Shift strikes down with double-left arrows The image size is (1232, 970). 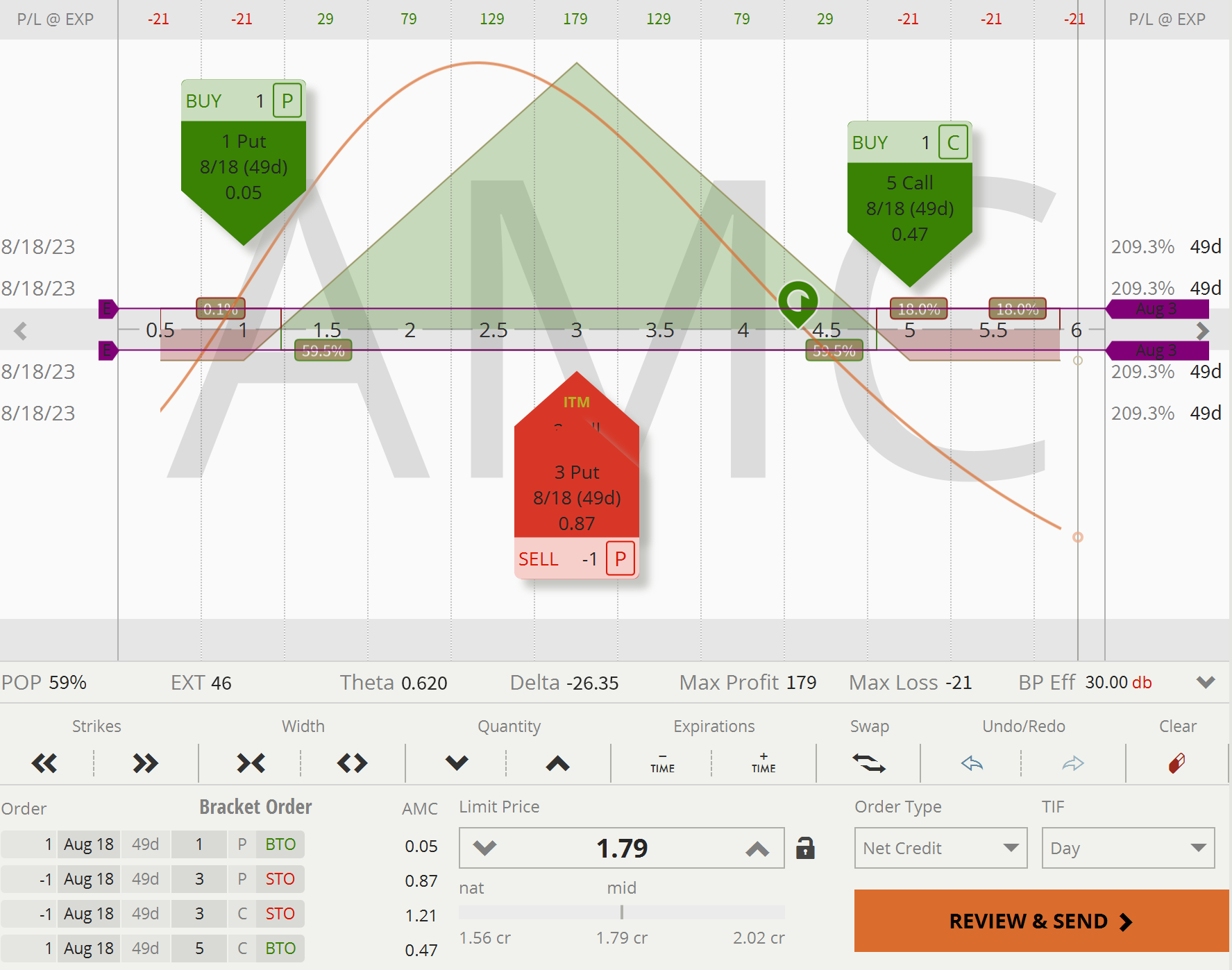click(x=44, y=764)
